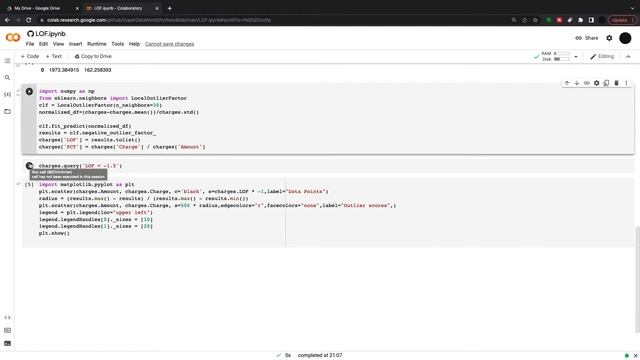Click the Cannot save changes link
Screen dimensions: 640x360
coord(169,44)
